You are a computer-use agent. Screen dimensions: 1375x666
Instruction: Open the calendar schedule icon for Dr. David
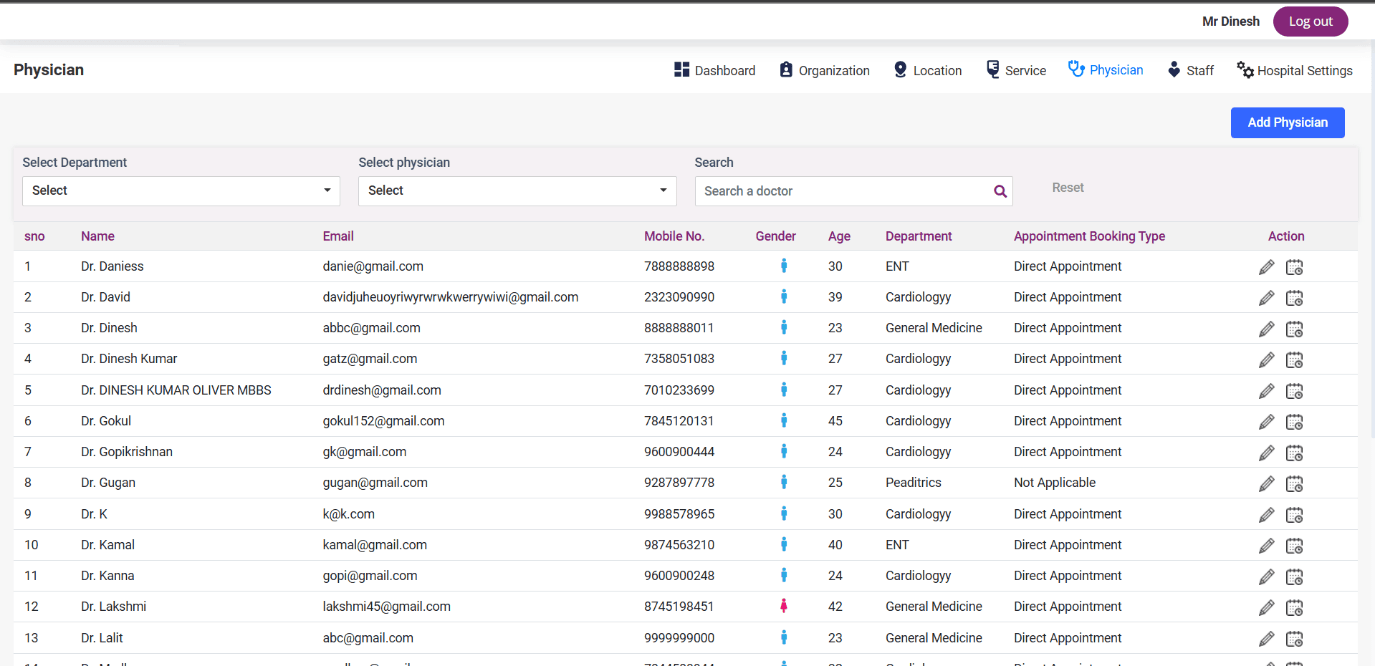point(1294,298)
